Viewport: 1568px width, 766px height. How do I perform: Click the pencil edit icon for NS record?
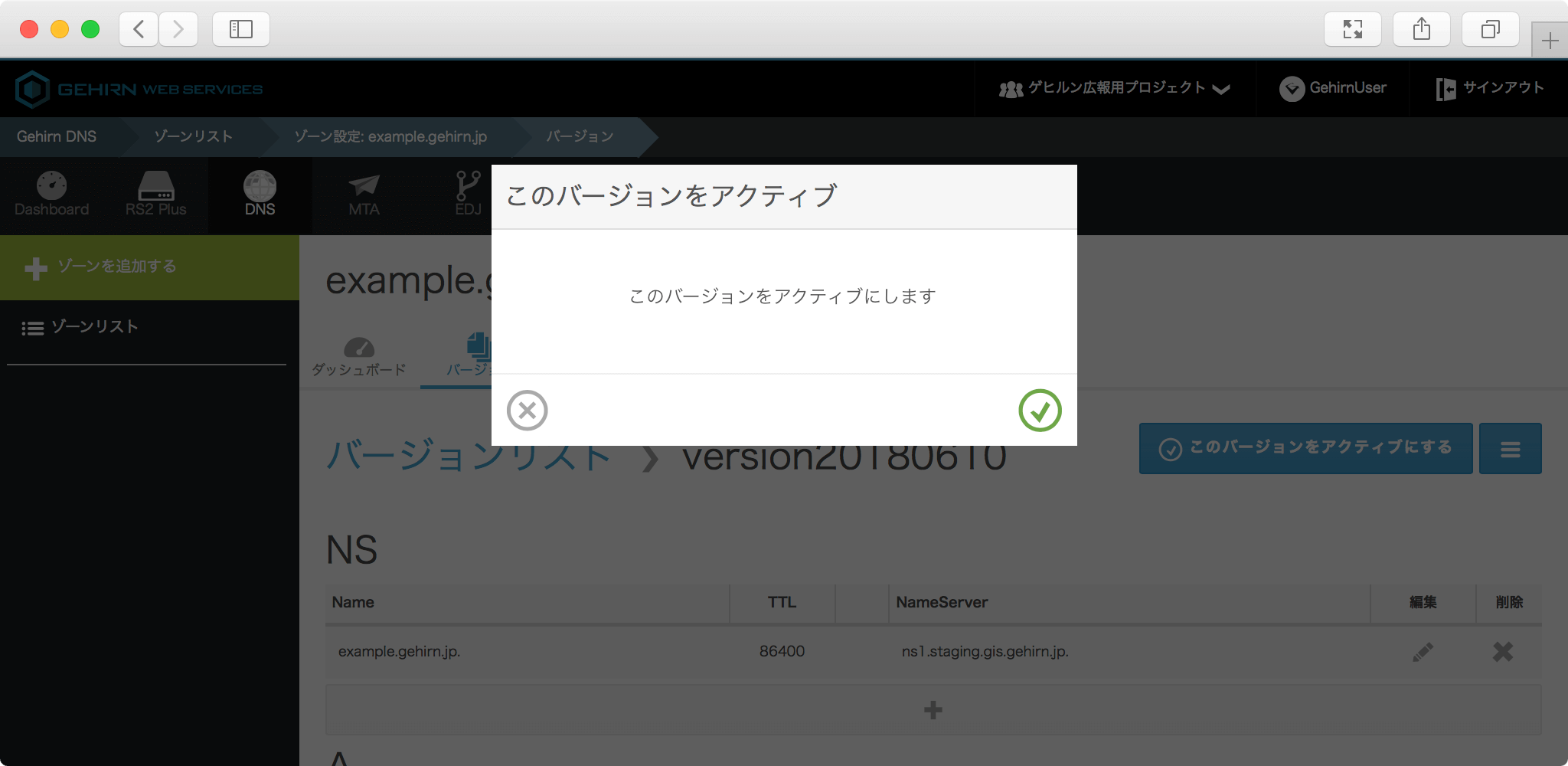1423,652
